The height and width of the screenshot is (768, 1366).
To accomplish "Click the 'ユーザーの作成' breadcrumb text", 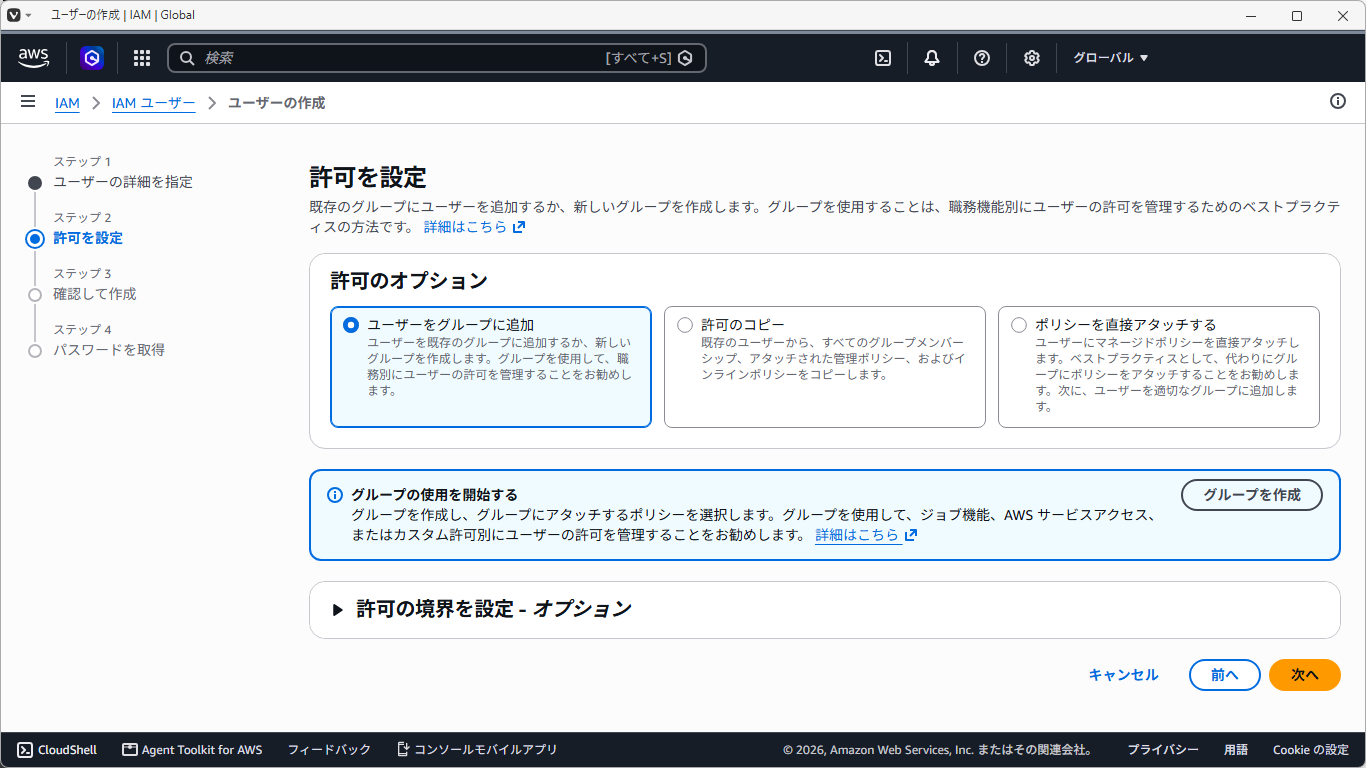I will pos(276,103).
